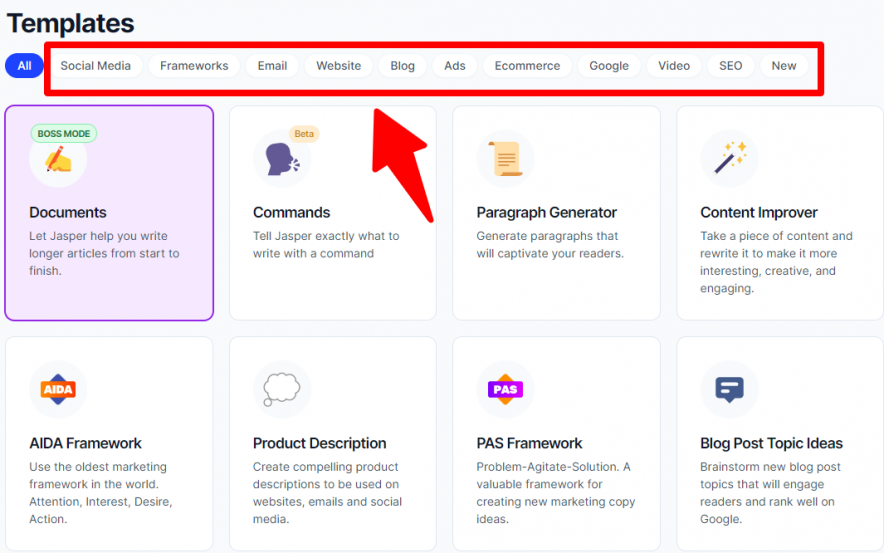
Task: Open PAS Framework template title
Action: (x=529, y=444)
